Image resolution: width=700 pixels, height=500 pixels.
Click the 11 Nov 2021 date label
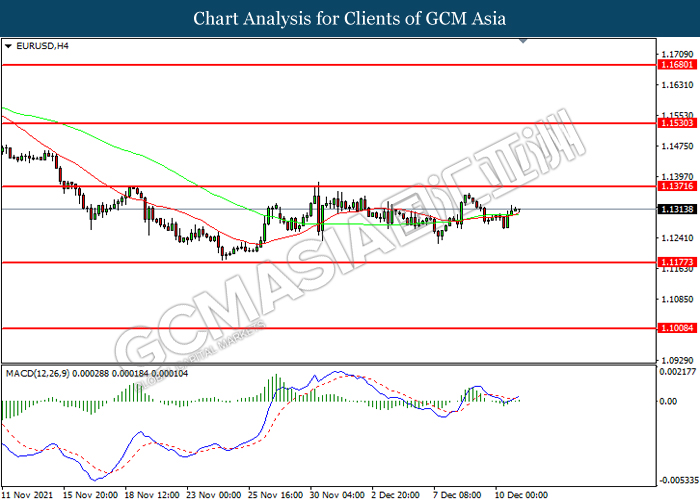[27, 495]
